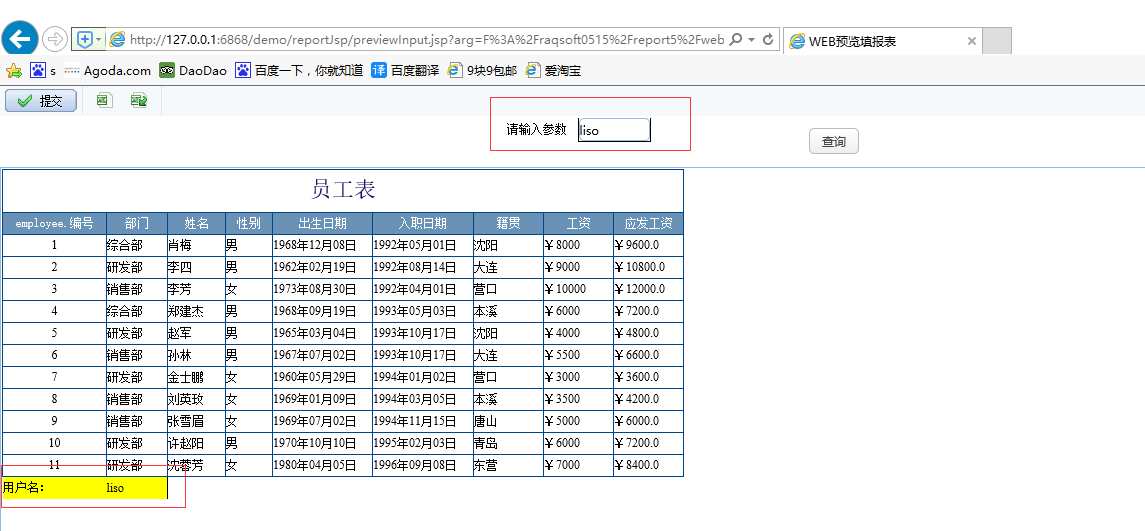Click the 出生日期 column header
The image size is (1145, 531).
tap(322, 223)
